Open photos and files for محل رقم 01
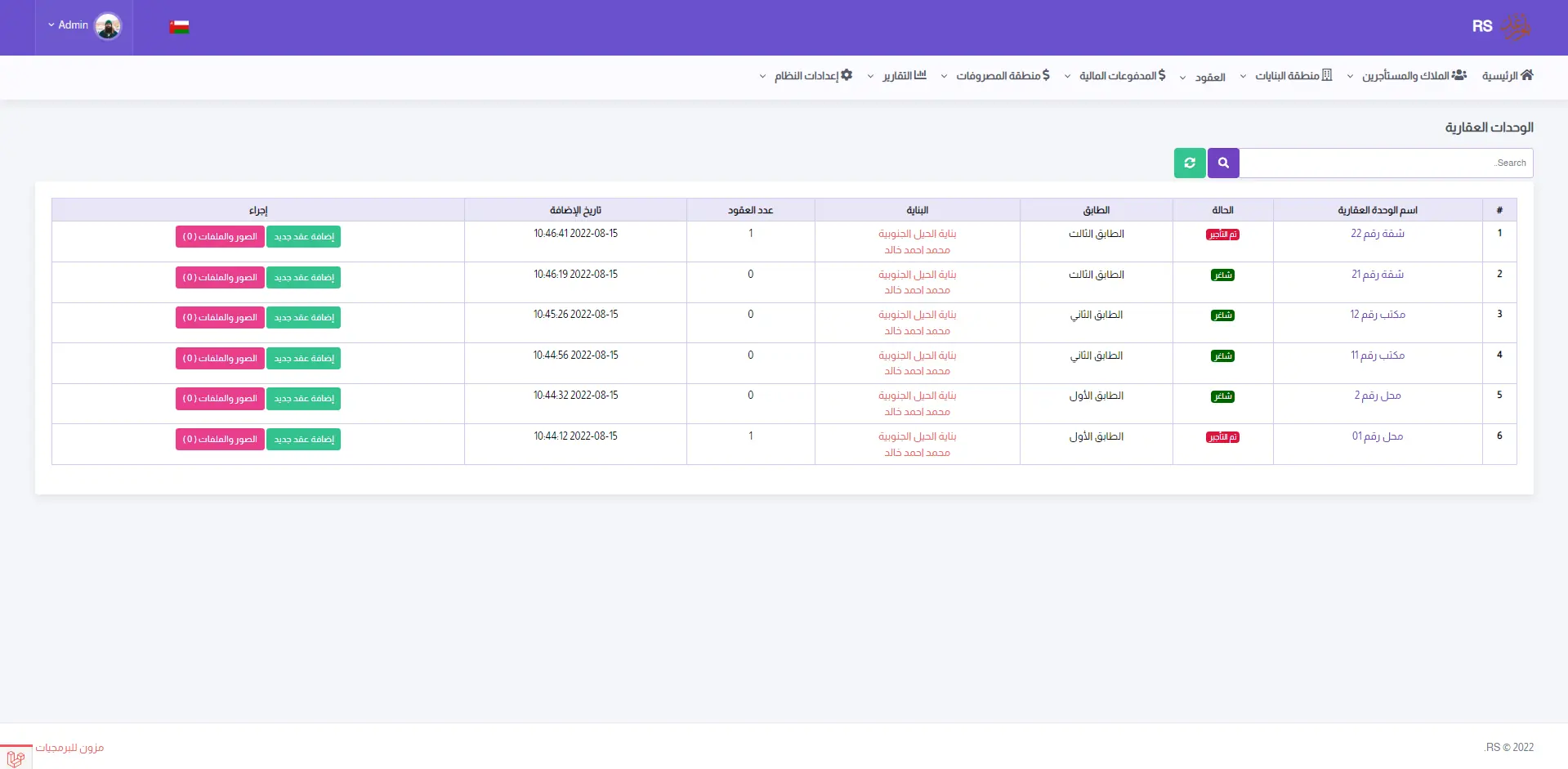This screenshot has width=1568, height=769. (220, 440)
